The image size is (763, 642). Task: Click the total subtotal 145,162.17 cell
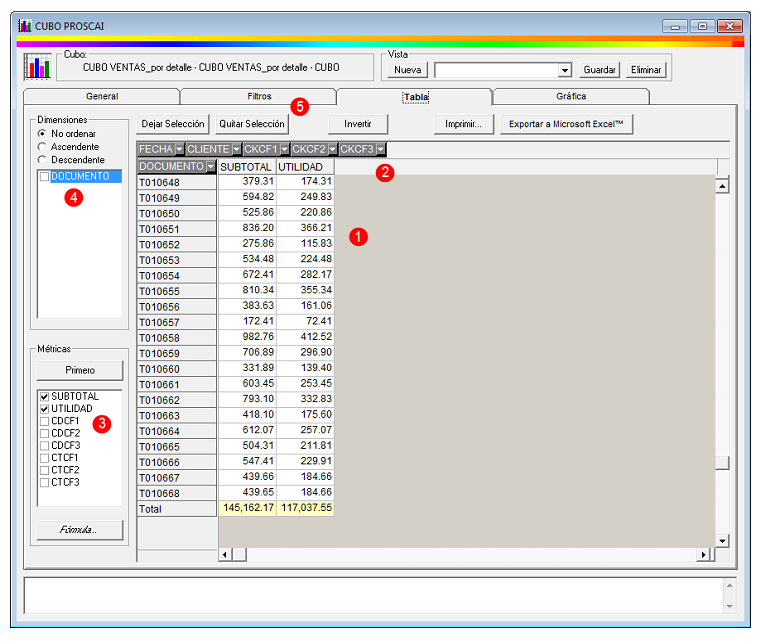coord(247,508)
